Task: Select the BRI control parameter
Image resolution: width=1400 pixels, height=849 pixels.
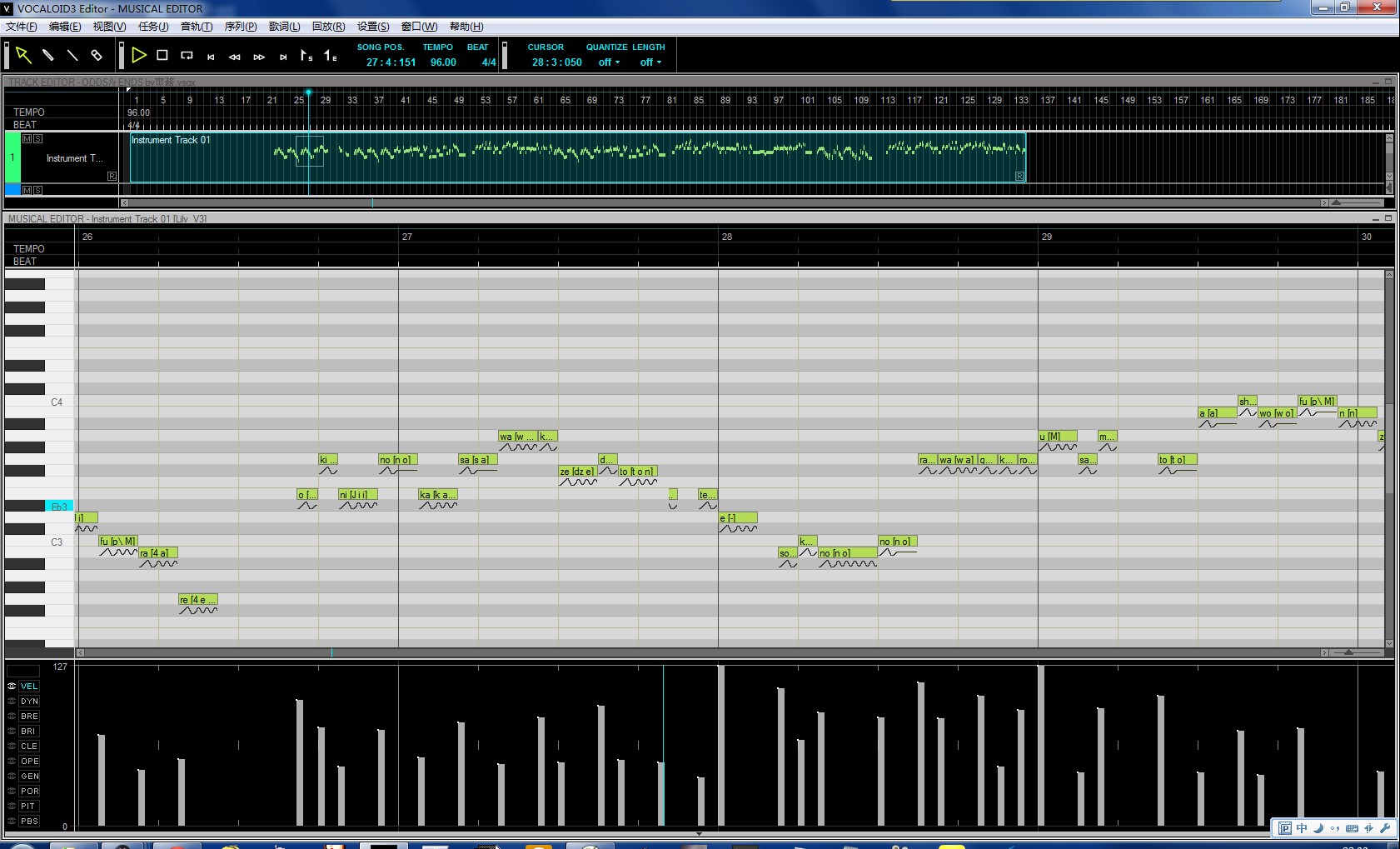Action: pos(29,732)
